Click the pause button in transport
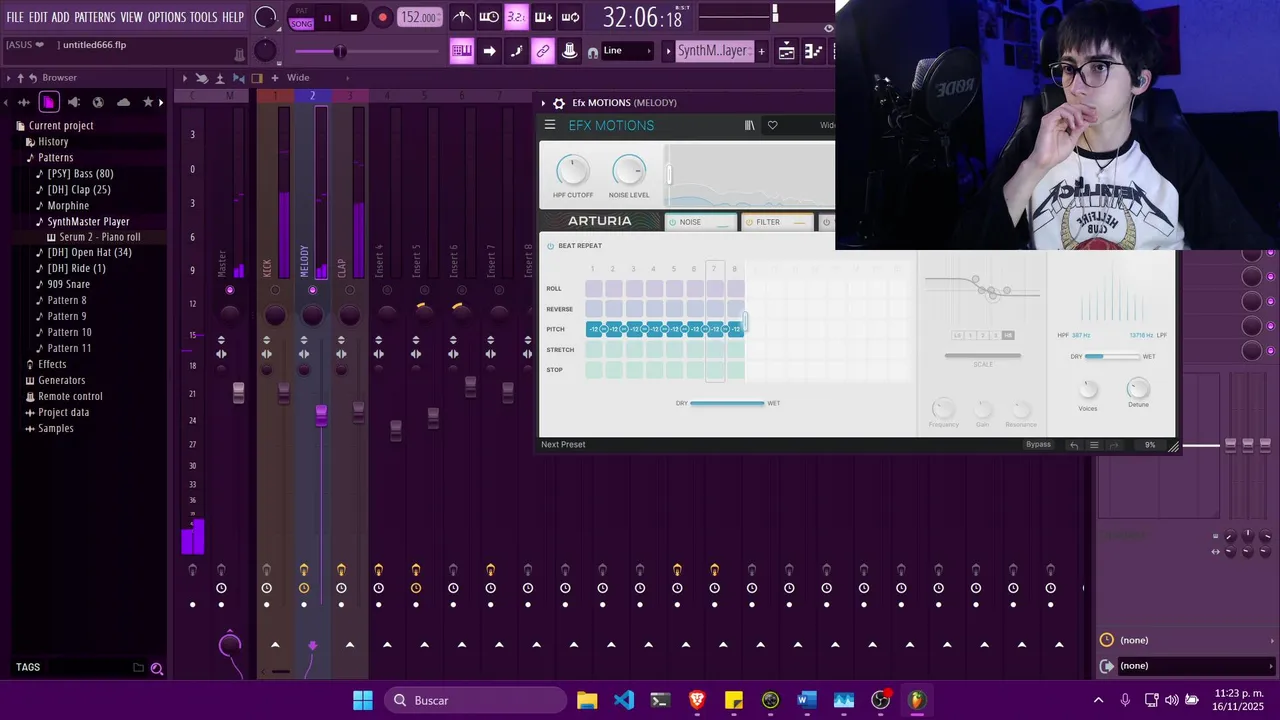The image size is (1280, 720). pos(327,17)
